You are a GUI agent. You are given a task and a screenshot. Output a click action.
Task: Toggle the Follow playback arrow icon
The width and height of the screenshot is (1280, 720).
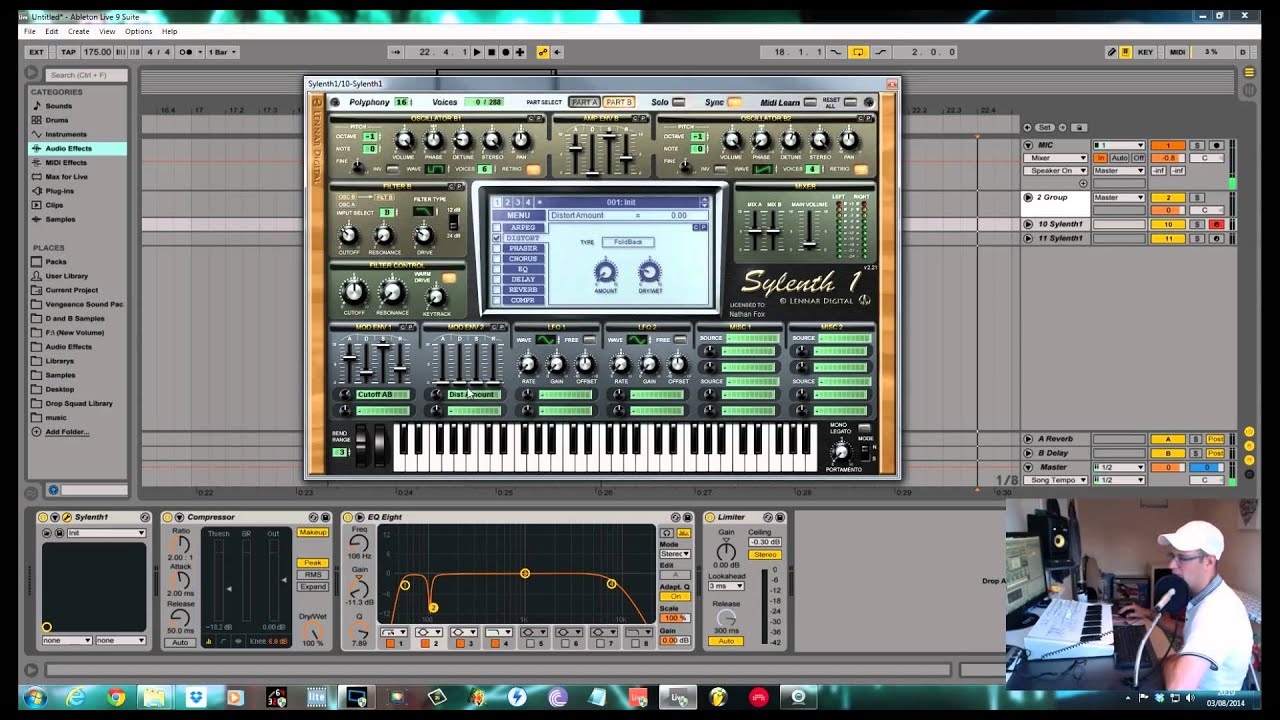396,52
